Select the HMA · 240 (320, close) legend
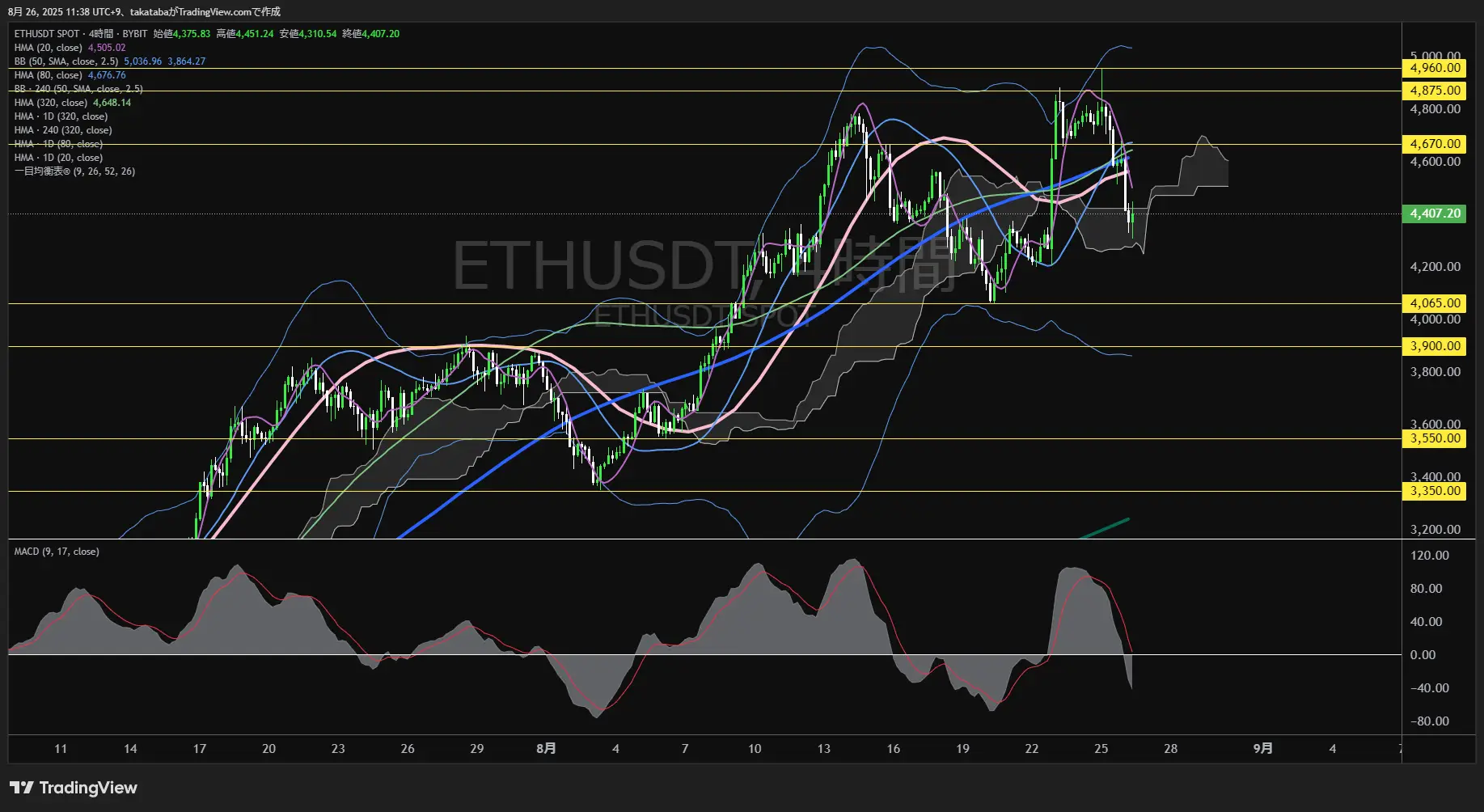Image resolution: width=1484 pixels, height=812 pixels. [63, 130]
